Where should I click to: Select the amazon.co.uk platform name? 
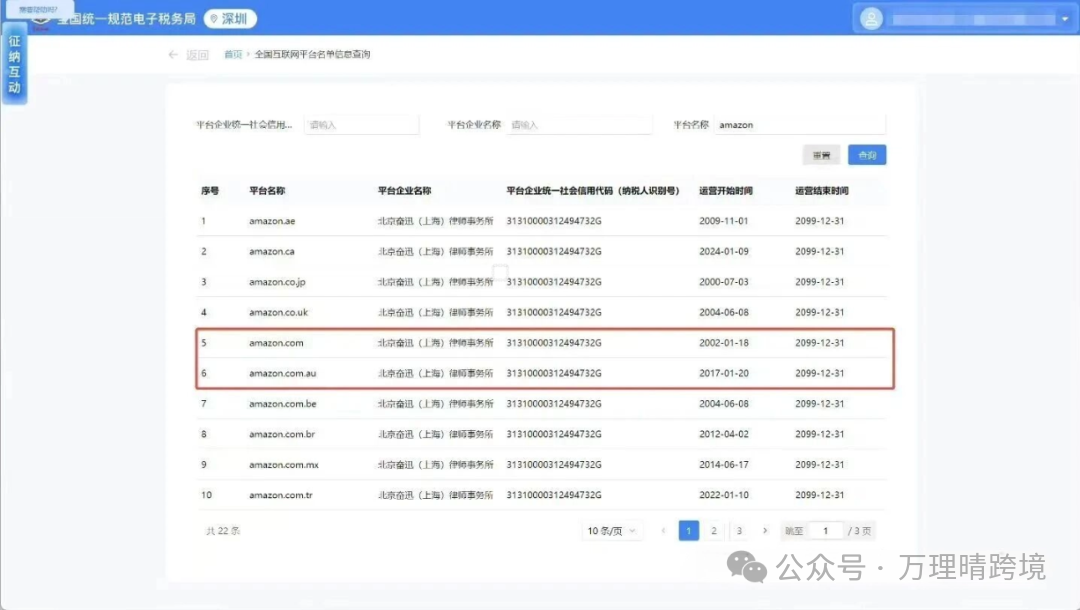[278, 312]
